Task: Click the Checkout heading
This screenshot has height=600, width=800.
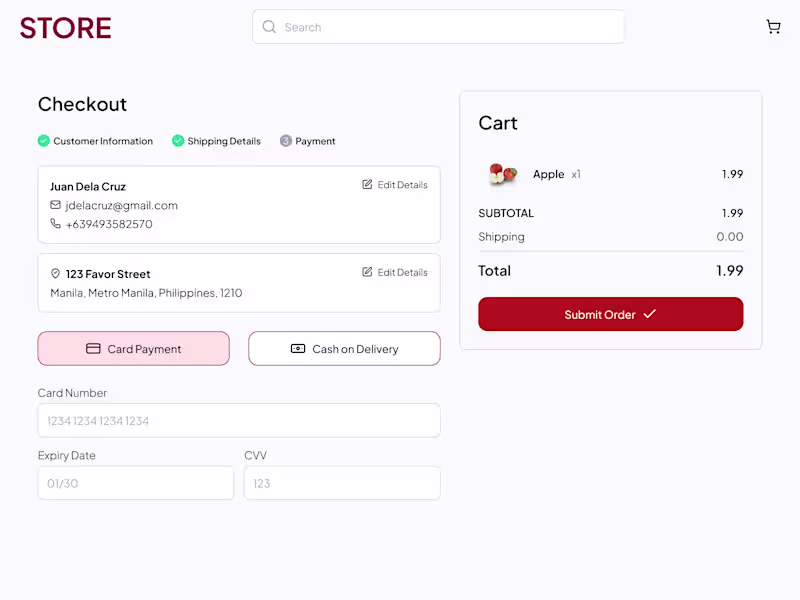Action: point(82,104)
